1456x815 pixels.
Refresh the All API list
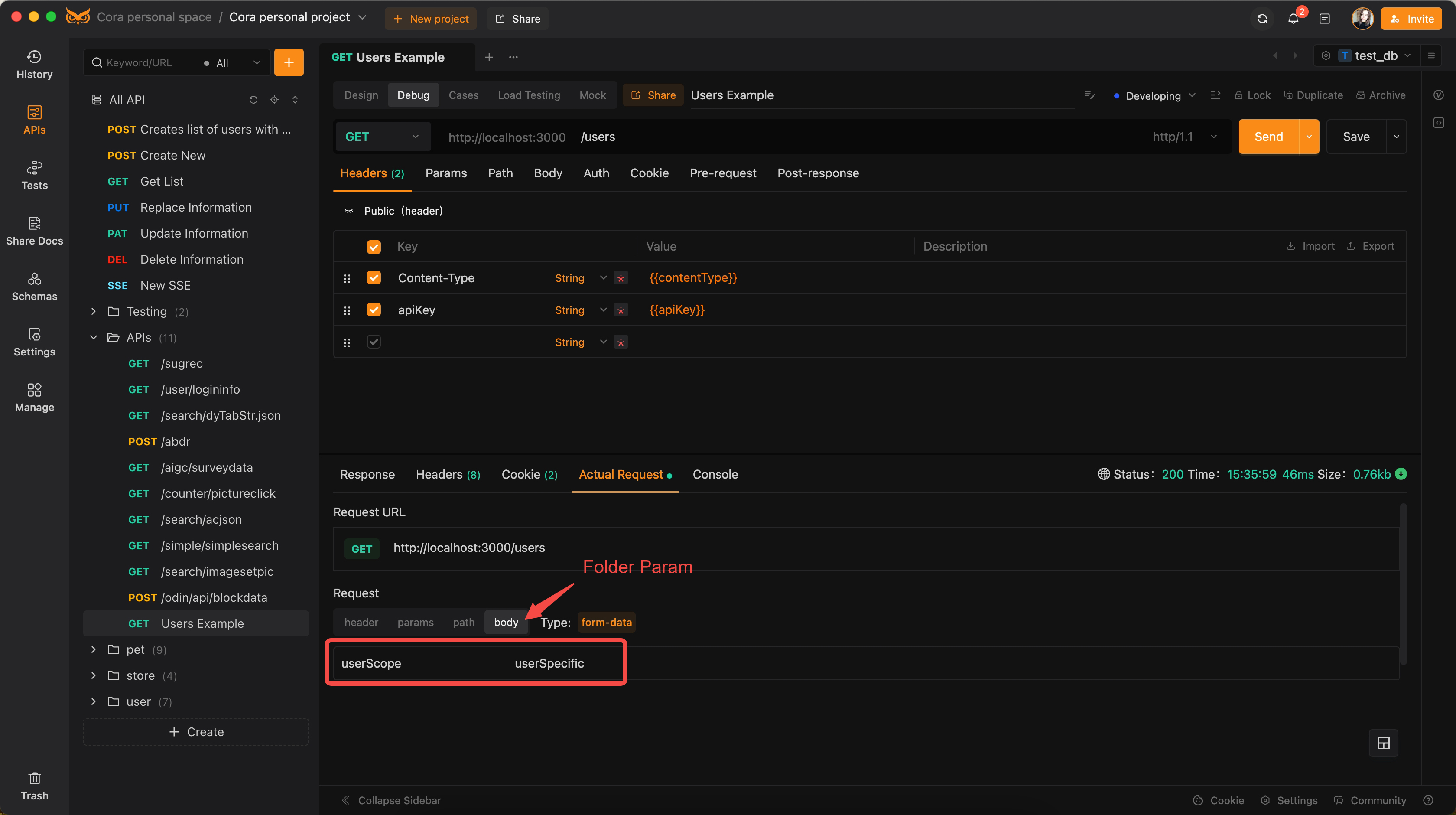coord(253,100)
